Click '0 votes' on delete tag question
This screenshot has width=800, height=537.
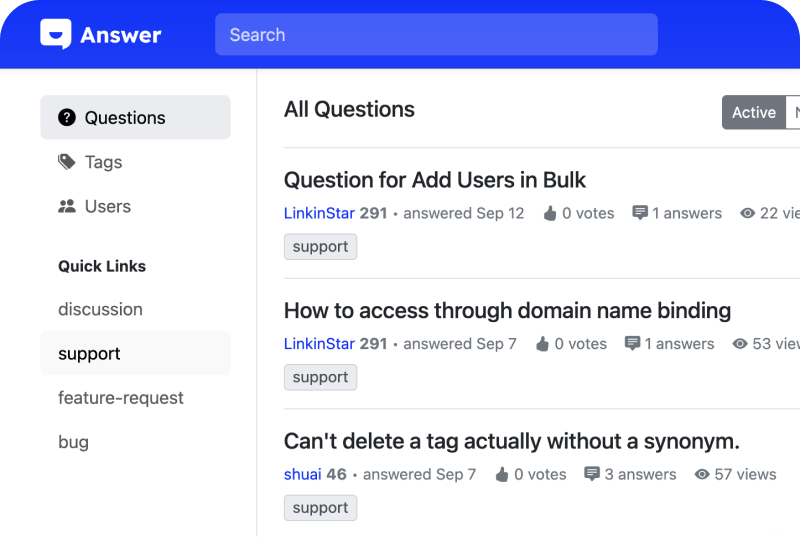(x=540, y=474)
